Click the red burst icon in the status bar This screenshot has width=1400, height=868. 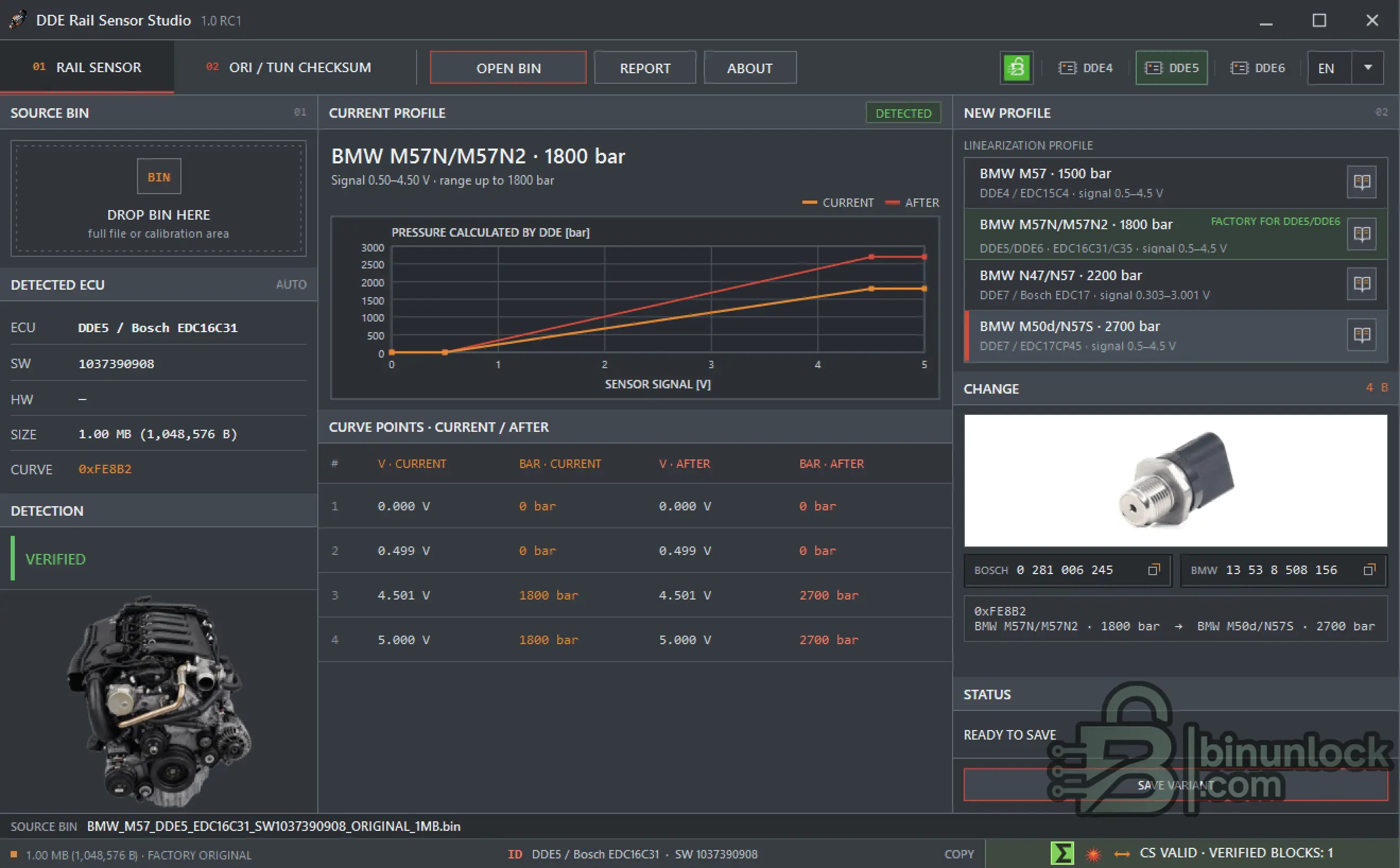[1093, 854]
